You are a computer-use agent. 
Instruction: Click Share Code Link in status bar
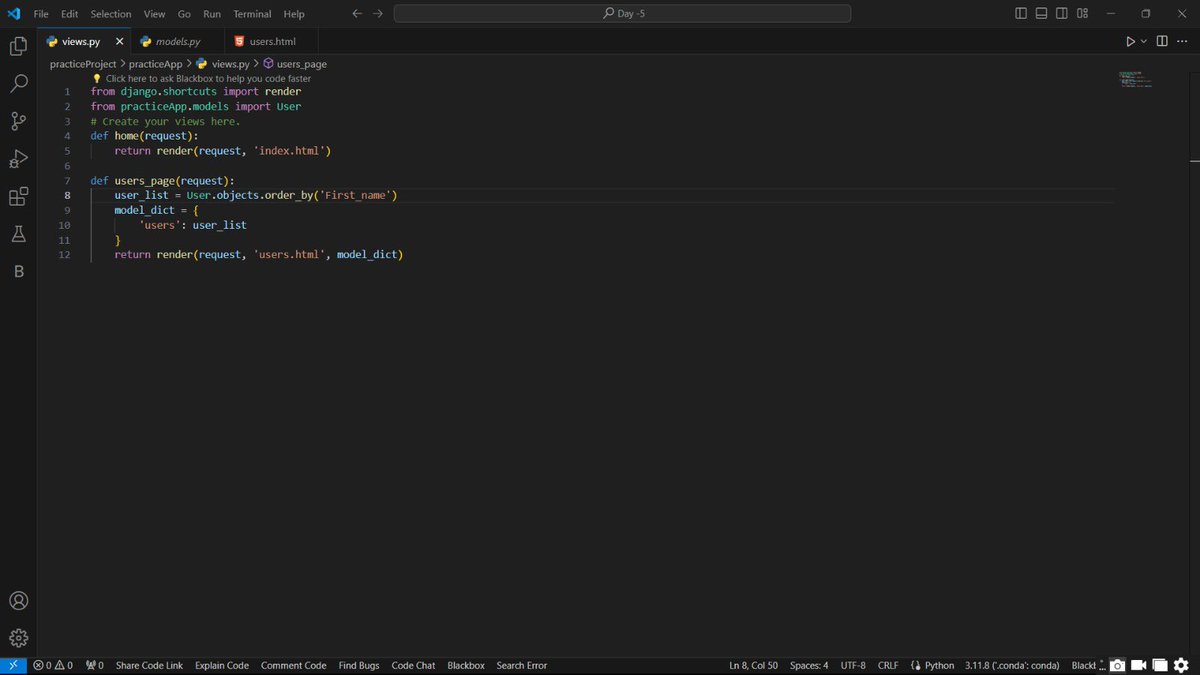point(149,665)
